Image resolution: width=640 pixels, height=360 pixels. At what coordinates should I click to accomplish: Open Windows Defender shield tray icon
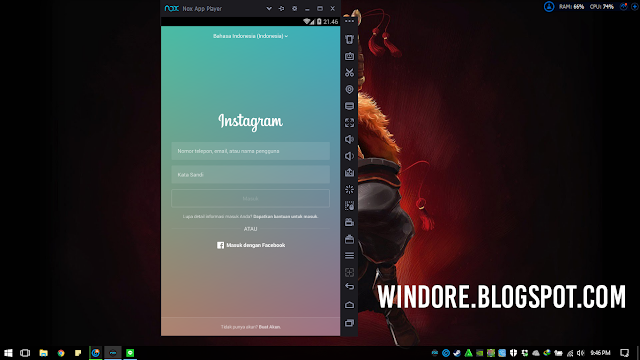[x=513, y=353]
